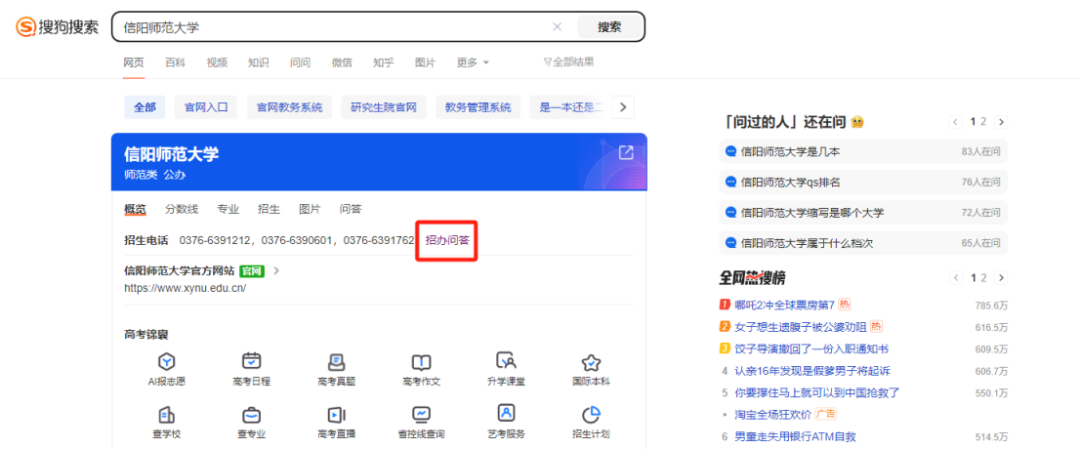Click the Sogou search logo
The height and width of the screenshot is (449, 1080).
coord(58,27)
